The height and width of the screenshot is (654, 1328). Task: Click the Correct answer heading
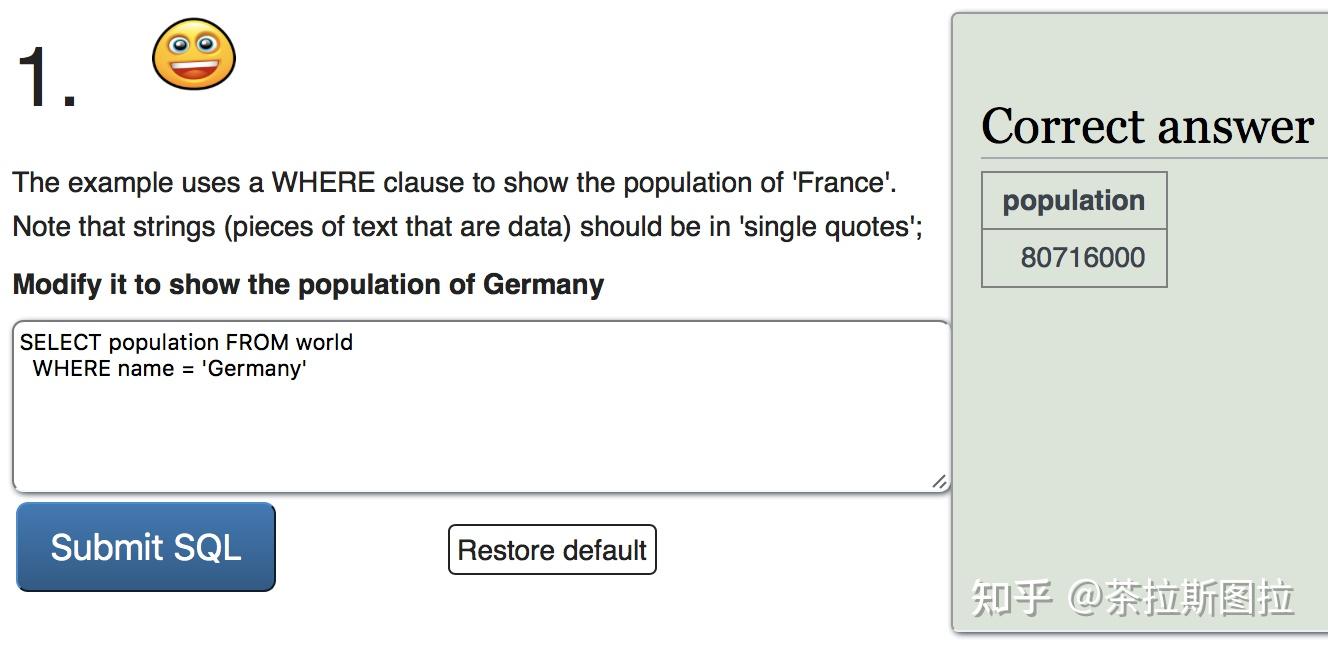tap(1147, 127)
